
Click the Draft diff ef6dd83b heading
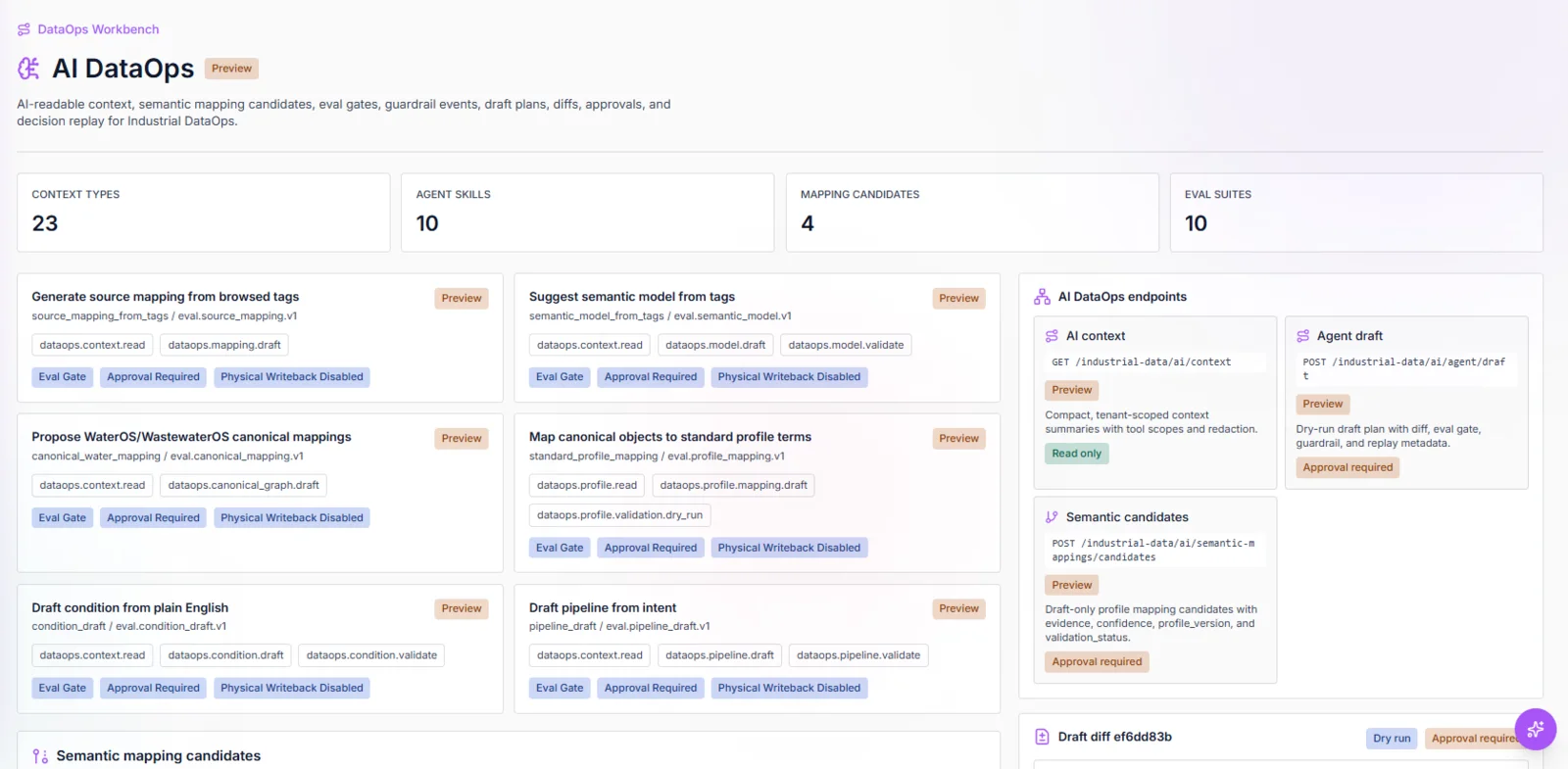tap(1115, 737)
